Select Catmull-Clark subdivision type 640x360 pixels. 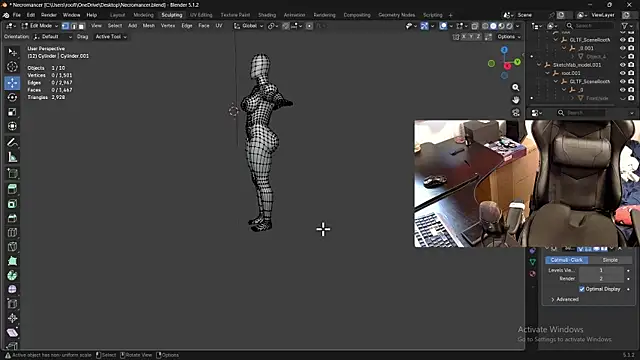[567, 260]
